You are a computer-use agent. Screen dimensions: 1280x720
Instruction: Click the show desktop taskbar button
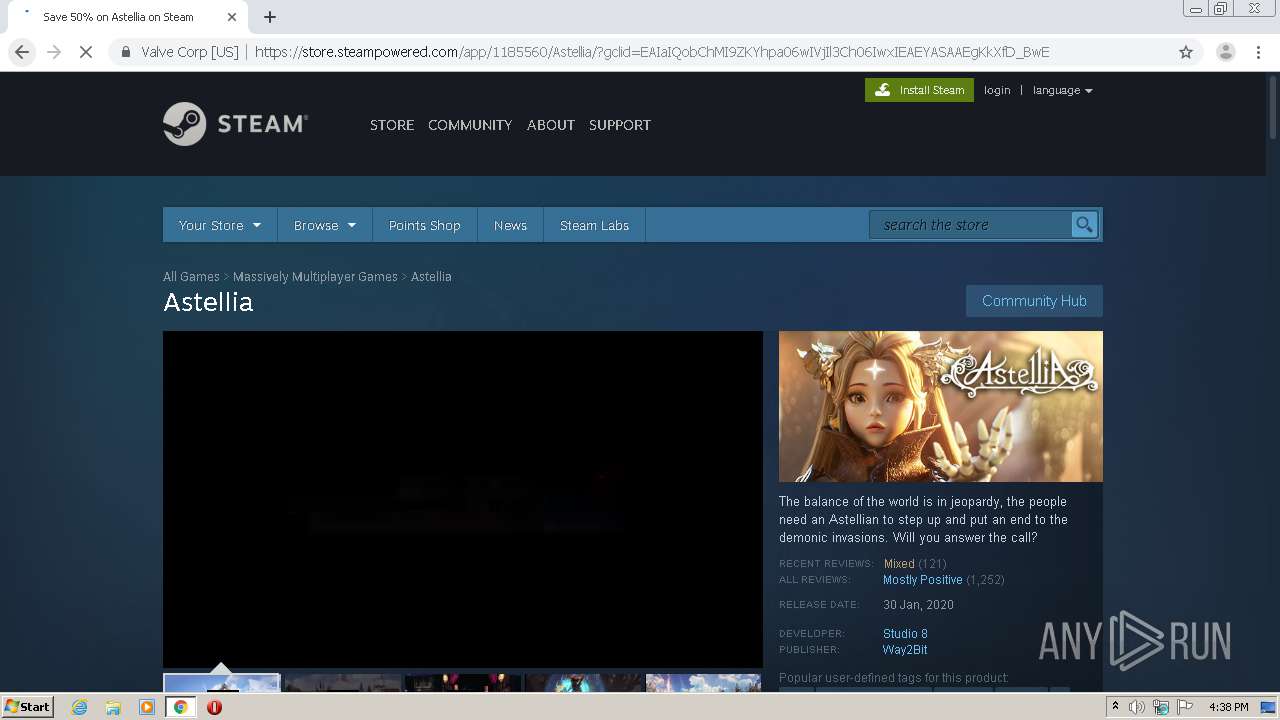click(x=1269, y=707)
